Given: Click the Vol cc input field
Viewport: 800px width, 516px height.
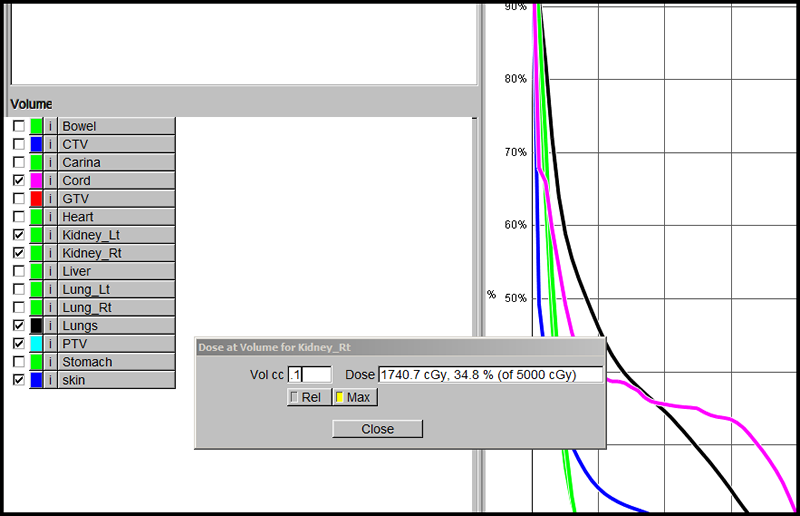Looking at the screenshot, I should pos(310,374).
